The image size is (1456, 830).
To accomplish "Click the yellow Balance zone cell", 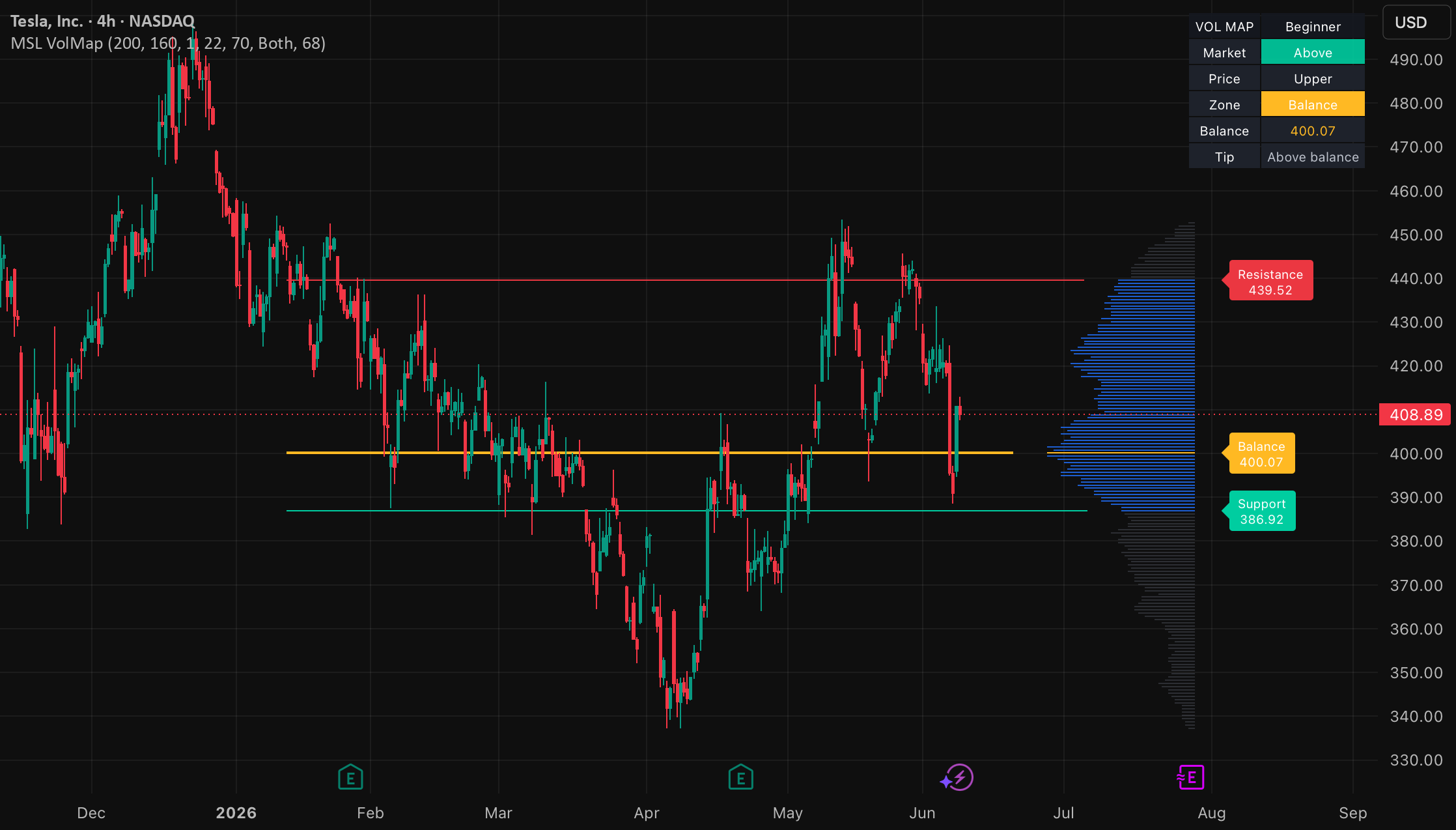I will pyautogui.click(x=1313, y=104).
